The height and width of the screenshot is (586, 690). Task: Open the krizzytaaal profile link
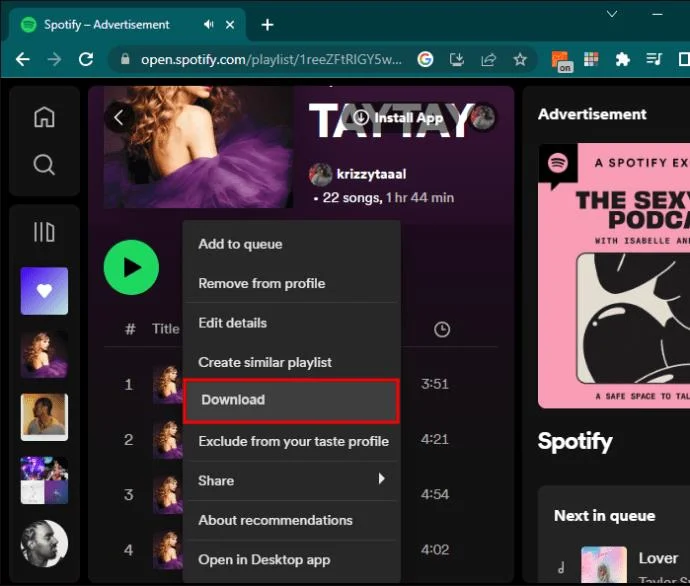coord(371,174)
